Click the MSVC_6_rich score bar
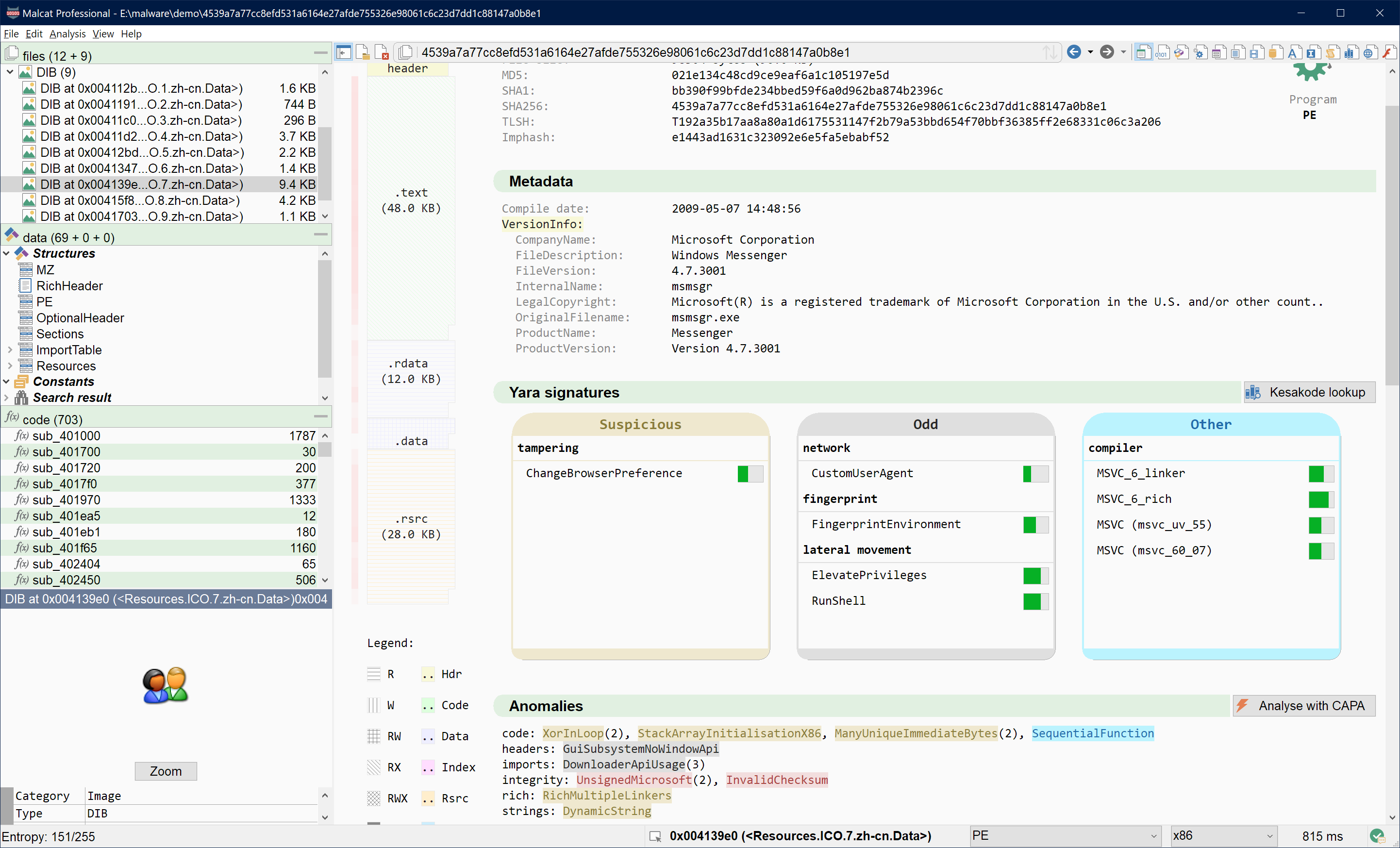The height and width of the screenshot is (848, 1400). click(1320, 499)
